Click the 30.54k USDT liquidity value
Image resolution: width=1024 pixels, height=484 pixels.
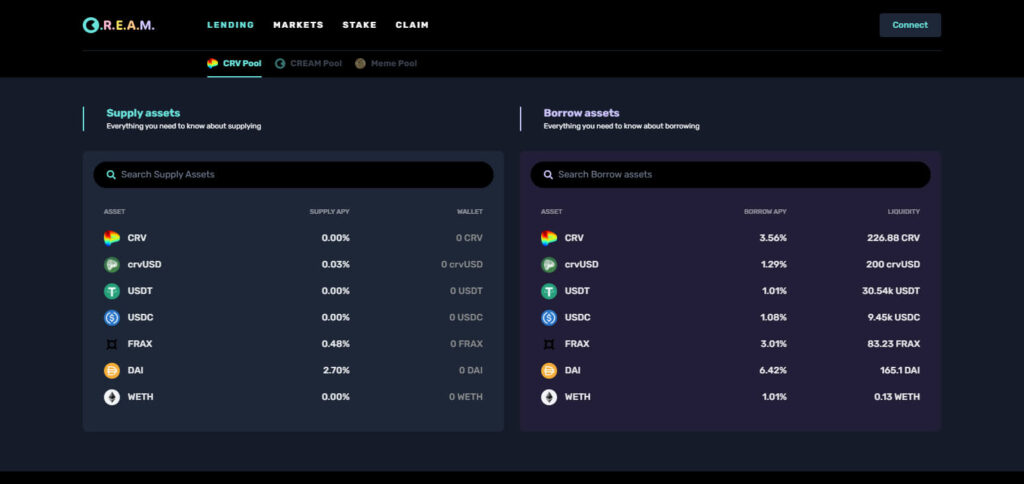click(891, 291)
